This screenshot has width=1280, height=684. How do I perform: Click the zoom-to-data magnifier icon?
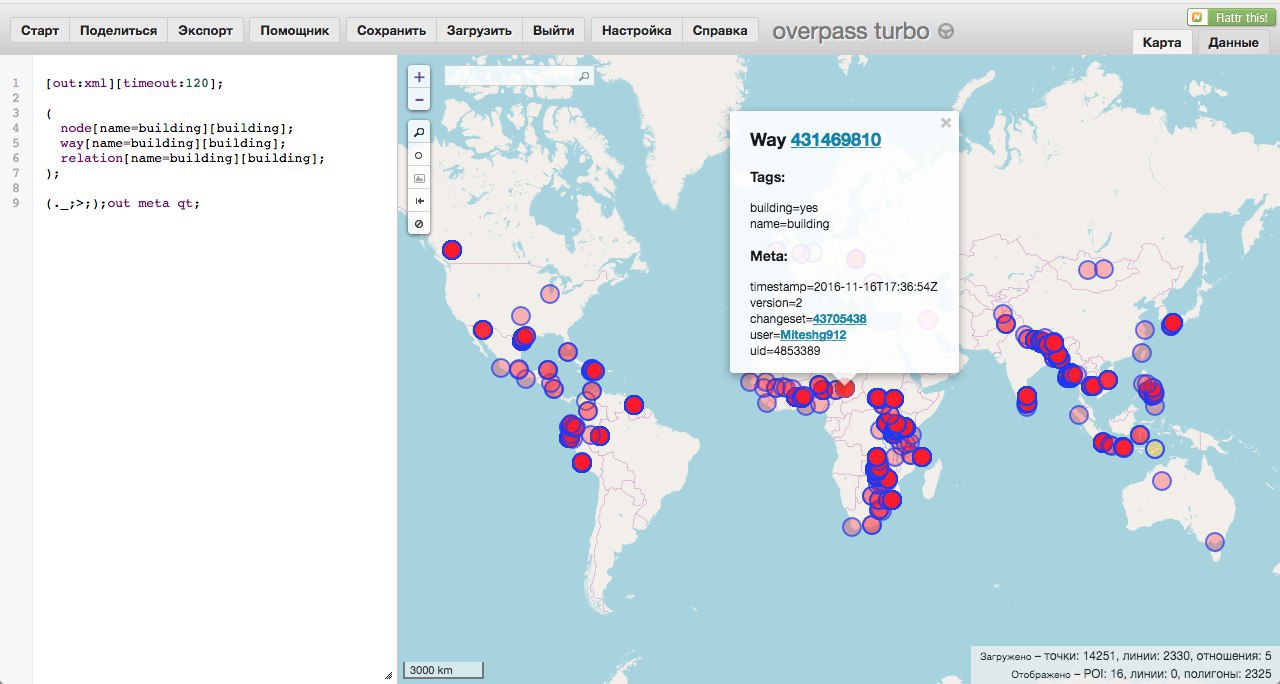click(x=419, y=132)
